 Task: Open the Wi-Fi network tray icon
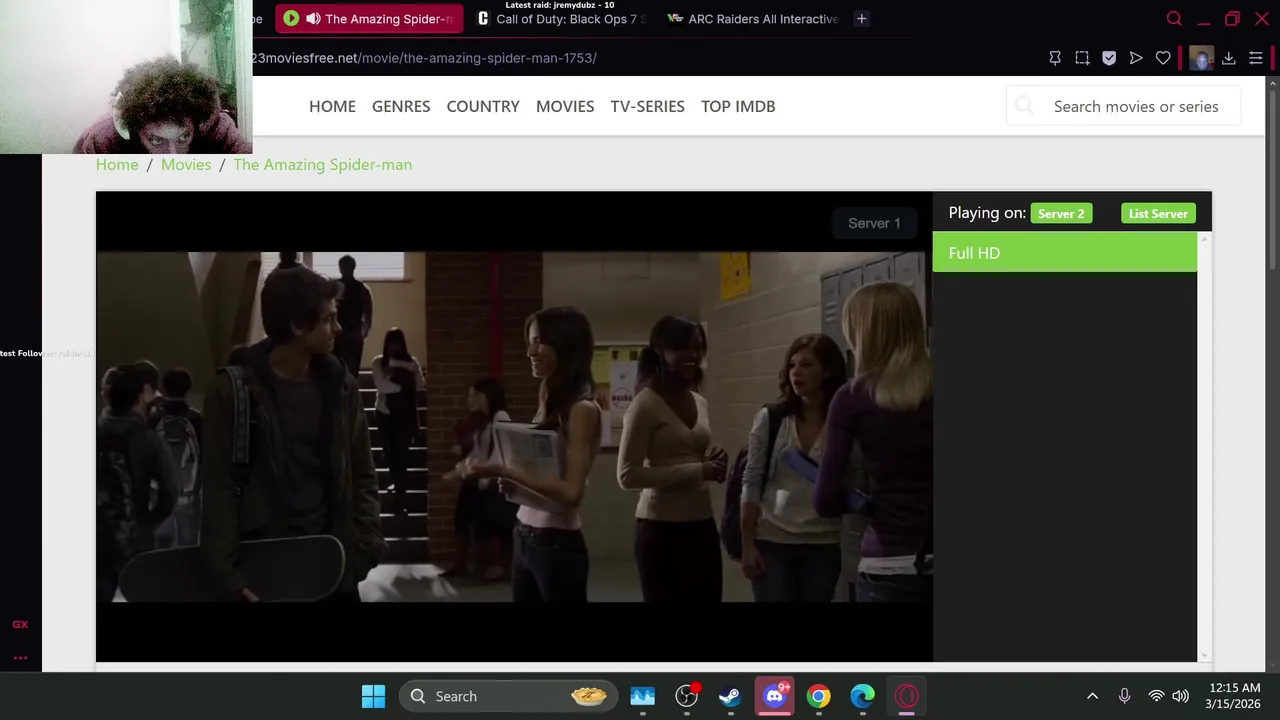pos(1156,696)
